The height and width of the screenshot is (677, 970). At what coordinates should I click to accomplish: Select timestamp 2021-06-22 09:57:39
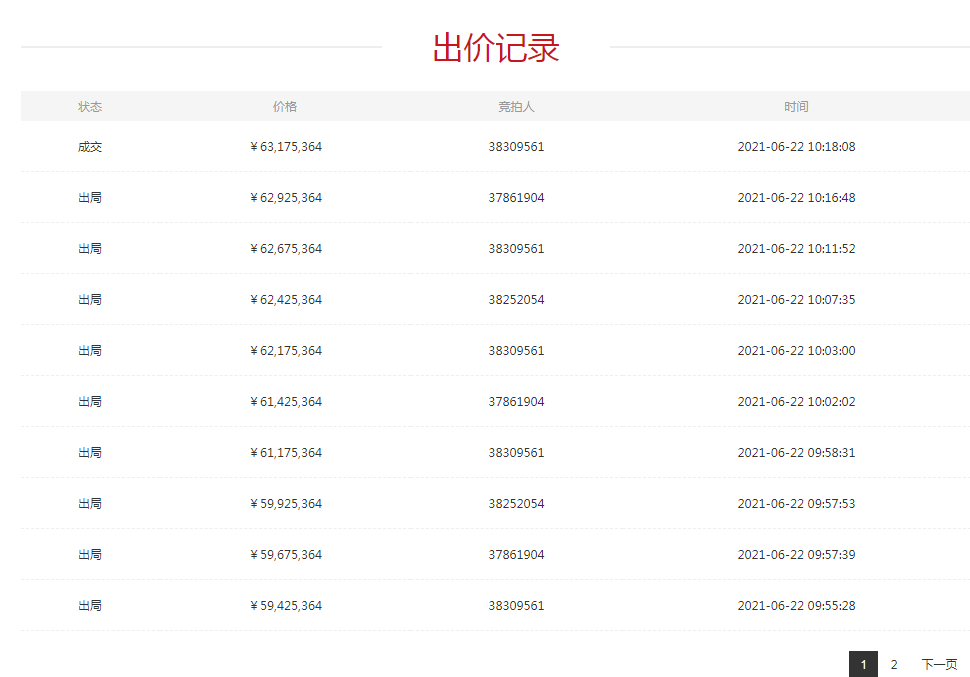796,554
